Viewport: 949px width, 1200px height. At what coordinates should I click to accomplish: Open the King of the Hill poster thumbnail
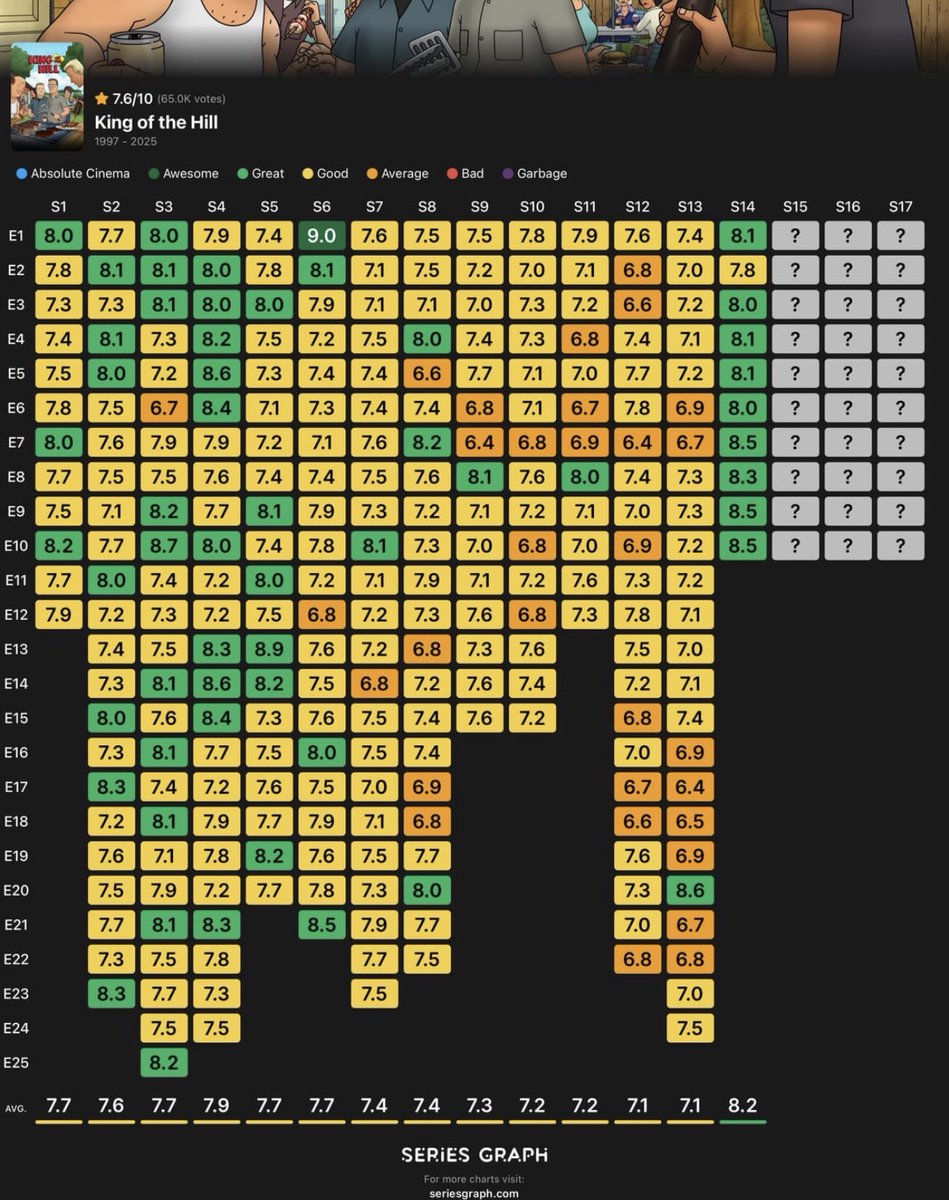(47, 95)
